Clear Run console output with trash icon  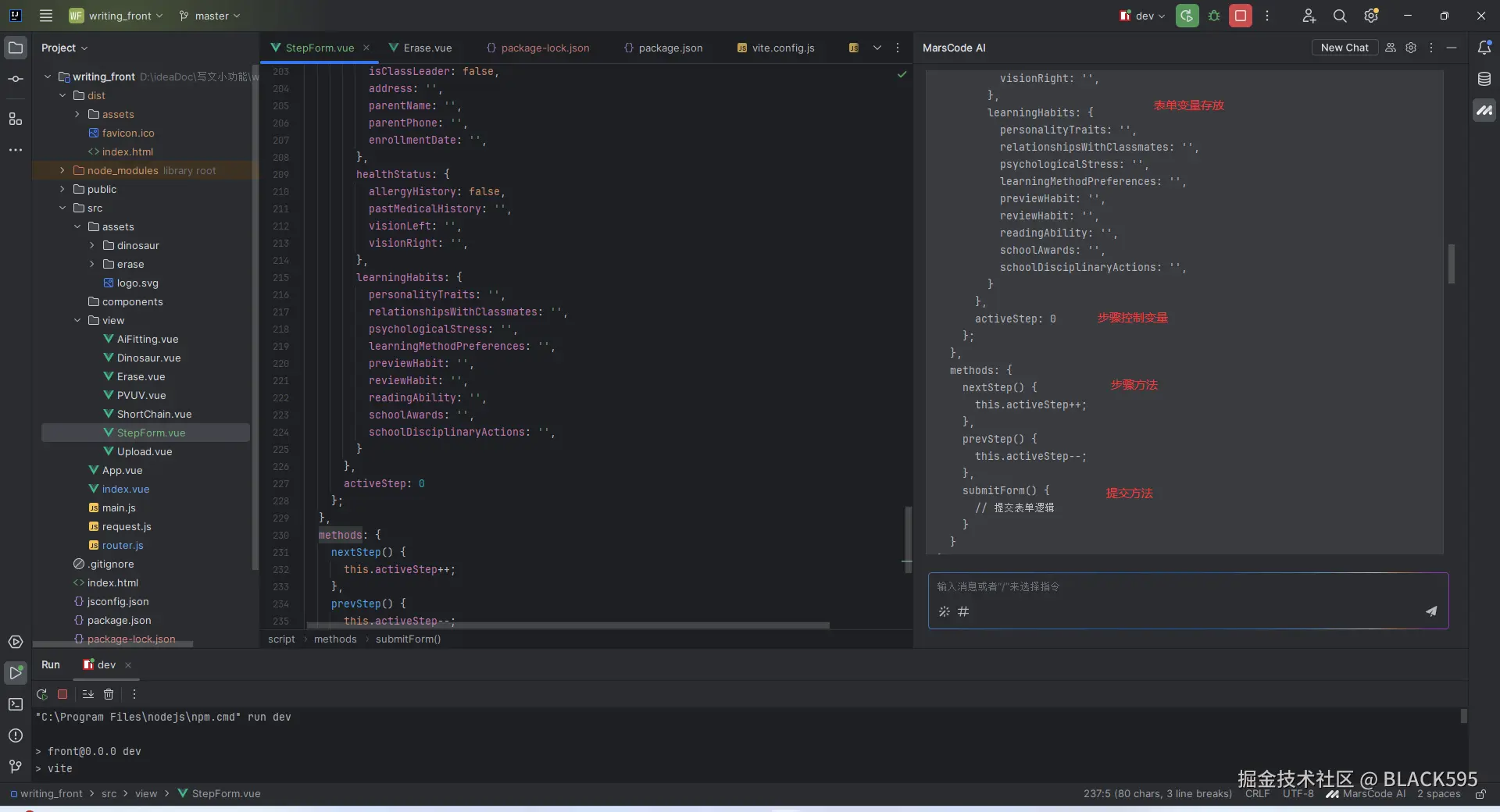coord(109,694)
